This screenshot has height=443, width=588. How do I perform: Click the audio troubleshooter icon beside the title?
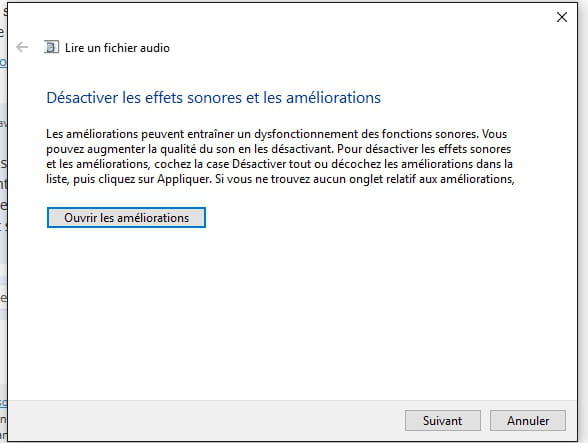coord(51,47)
